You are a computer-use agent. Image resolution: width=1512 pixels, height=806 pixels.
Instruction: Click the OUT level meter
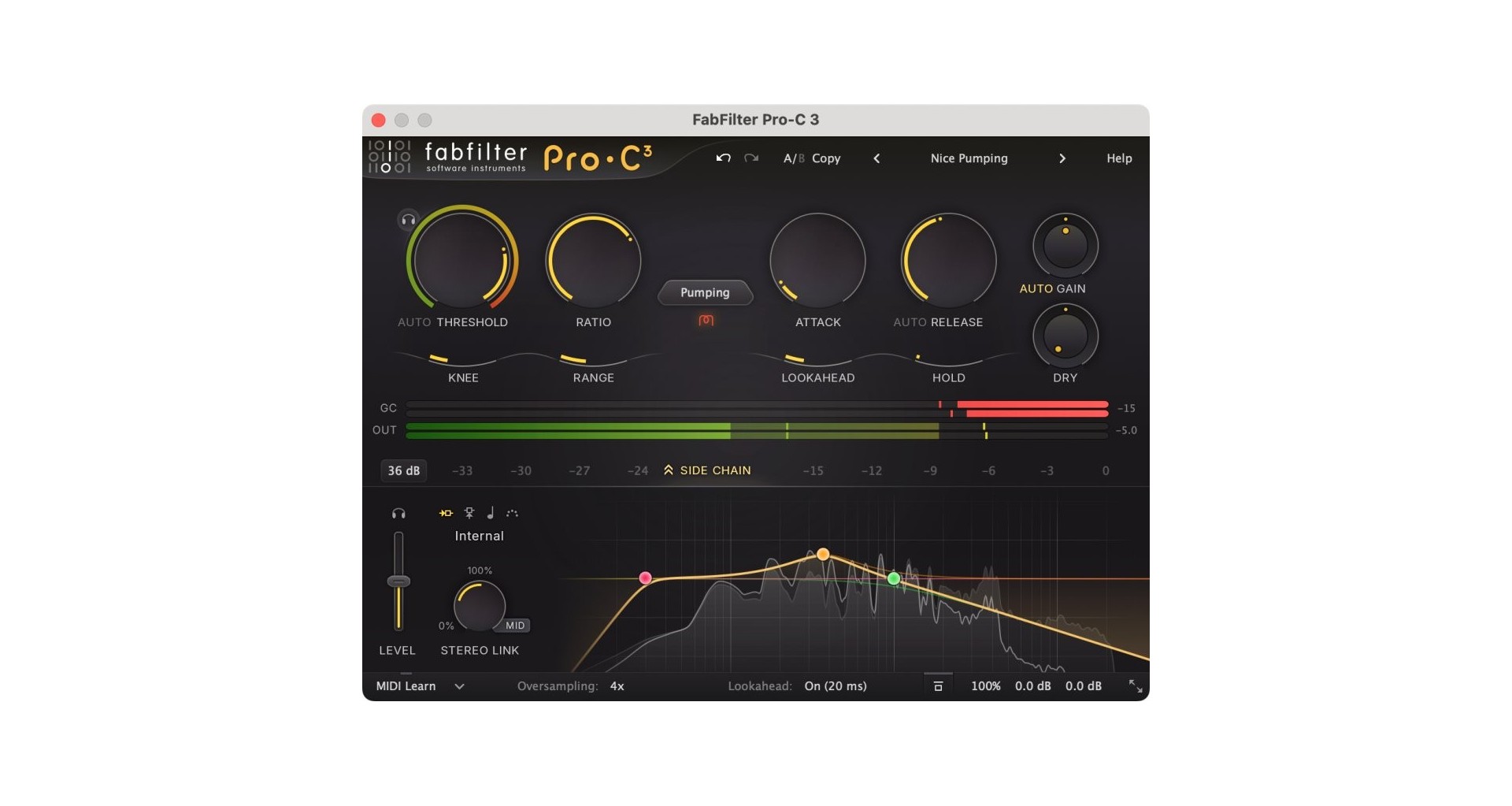coord(757,430)
